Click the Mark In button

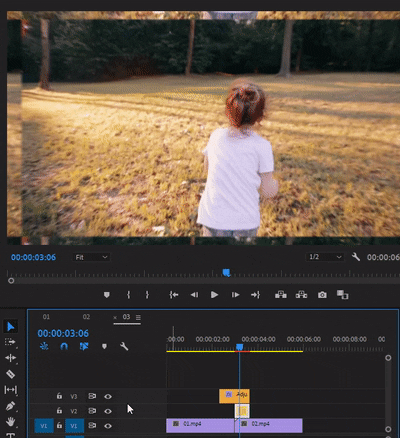(128, 295)
